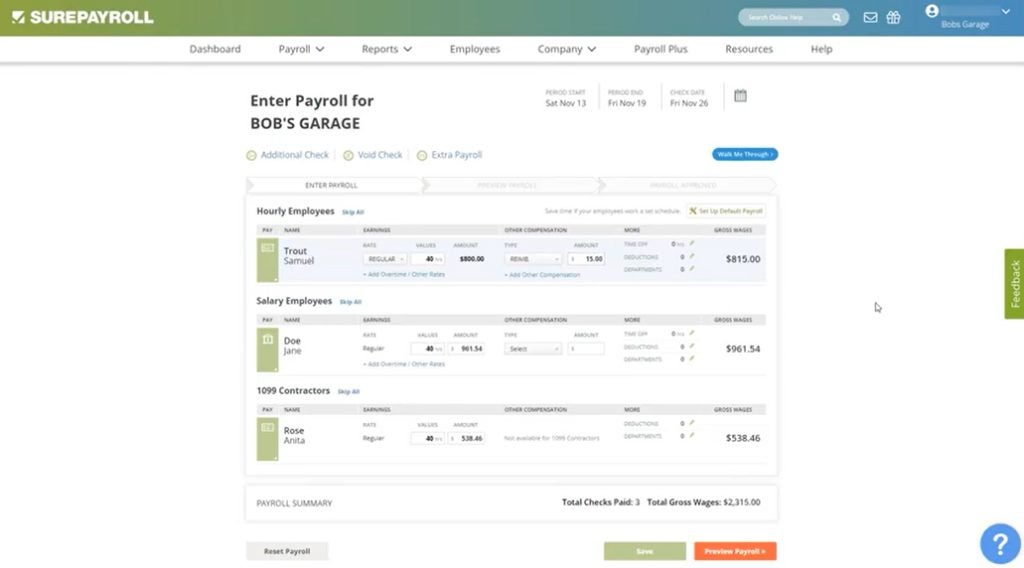1024x568 pixels.
Task: Click gross wages $815.00 value
Action: [743, 259]
